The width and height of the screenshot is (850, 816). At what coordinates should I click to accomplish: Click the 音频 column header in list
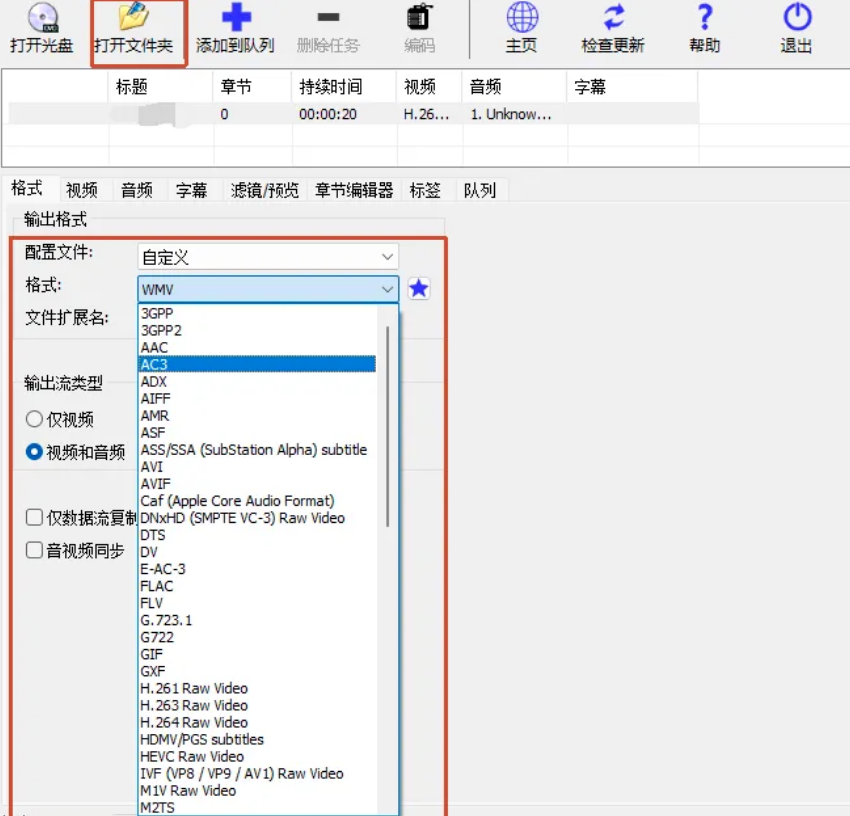click(515, 86)
